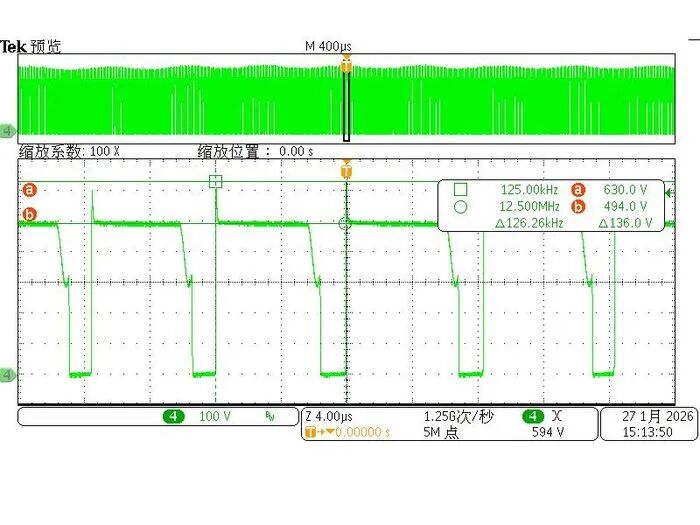Click the Δ136.0 V delta readout
700x525 pixels.
[625, 223]
